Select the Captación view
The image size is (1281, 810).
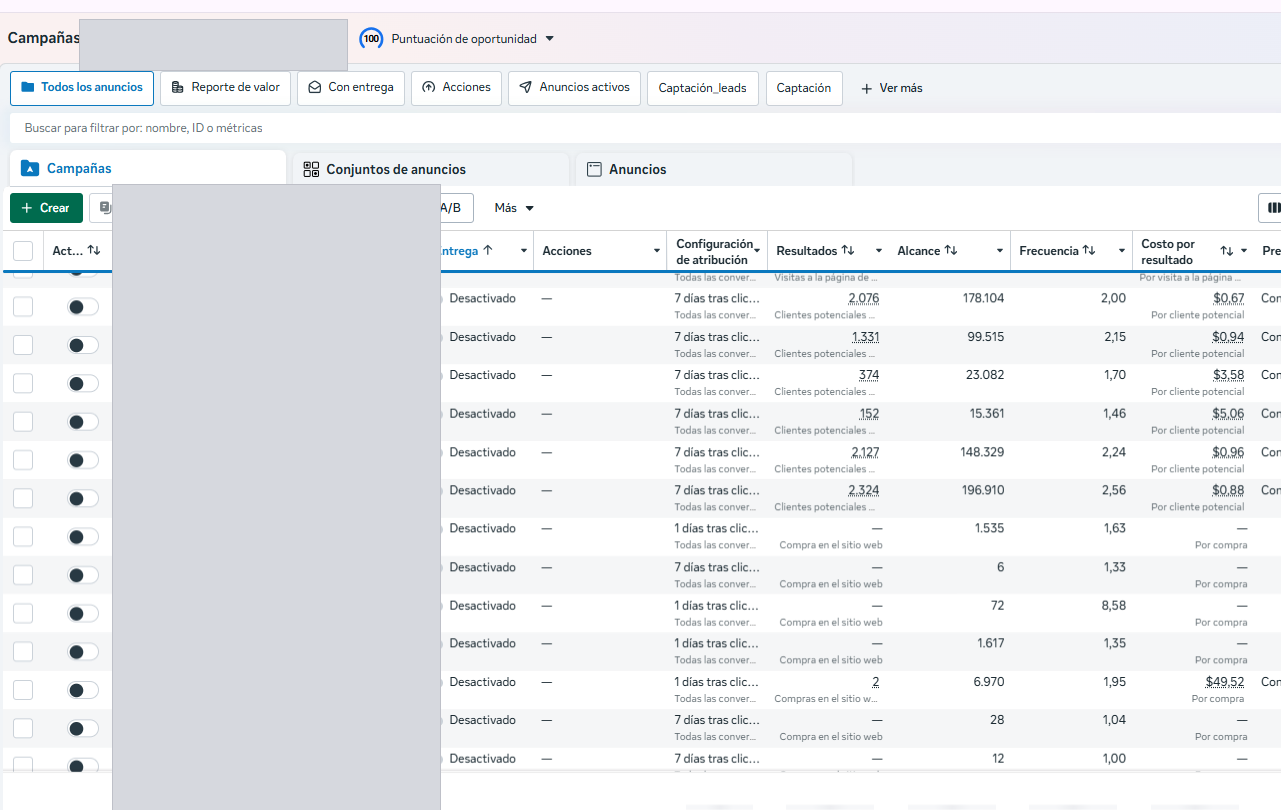pyautogui.click(x=804, y=88)
